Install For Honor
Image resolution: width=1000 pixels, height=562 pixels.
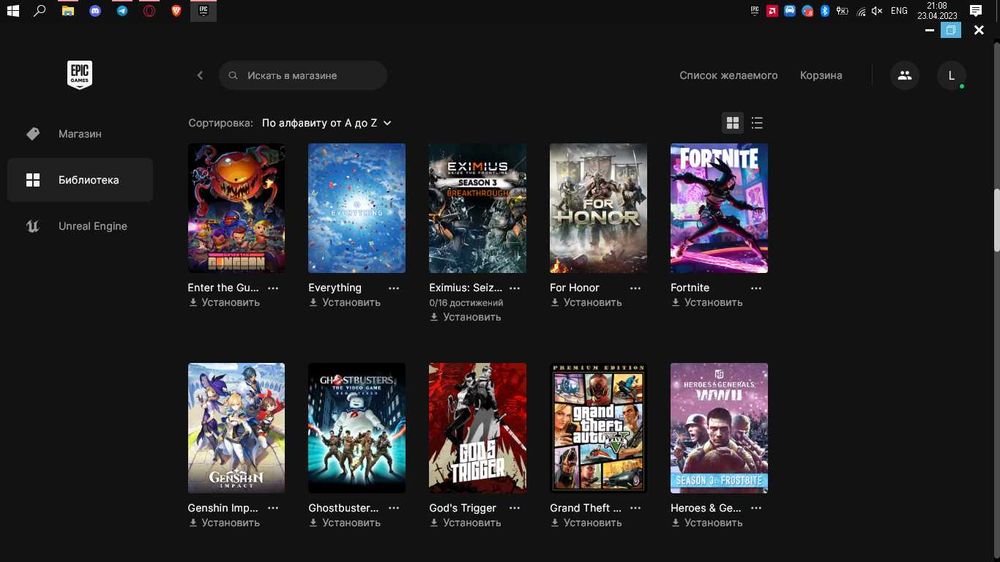click(586, 302)
